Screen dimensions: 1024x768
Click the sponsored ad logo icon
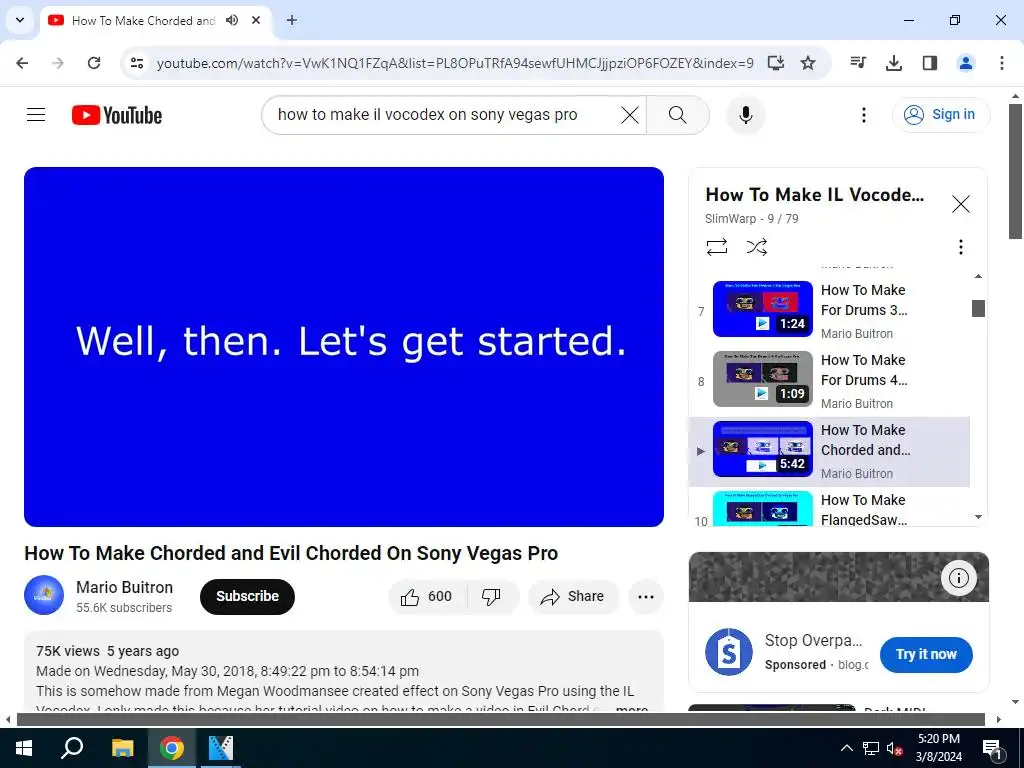point(729,652)
